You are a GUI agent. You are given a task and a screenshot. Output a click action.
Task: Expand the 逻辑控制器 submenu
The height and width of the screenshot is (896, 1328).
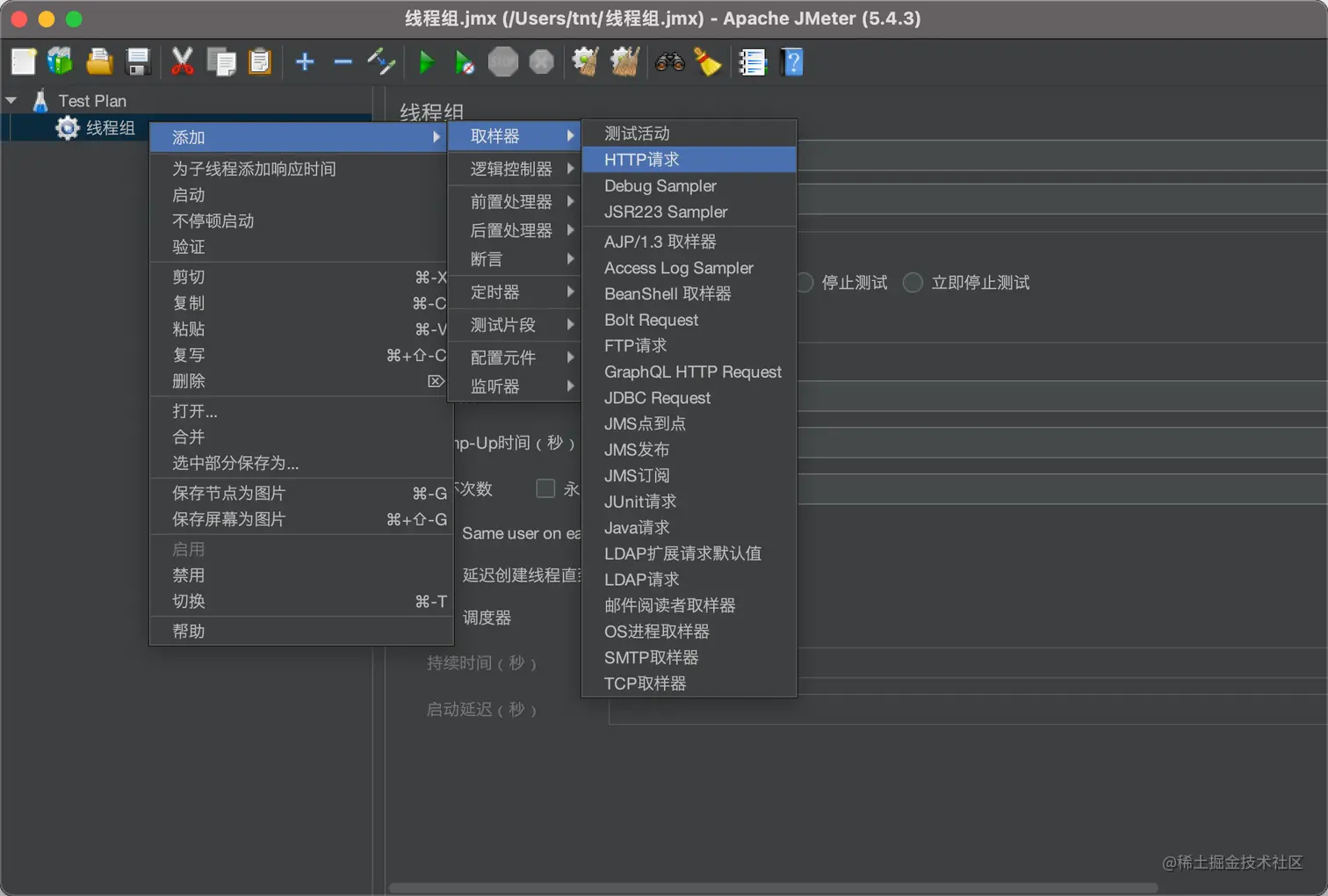coord(515,169)
